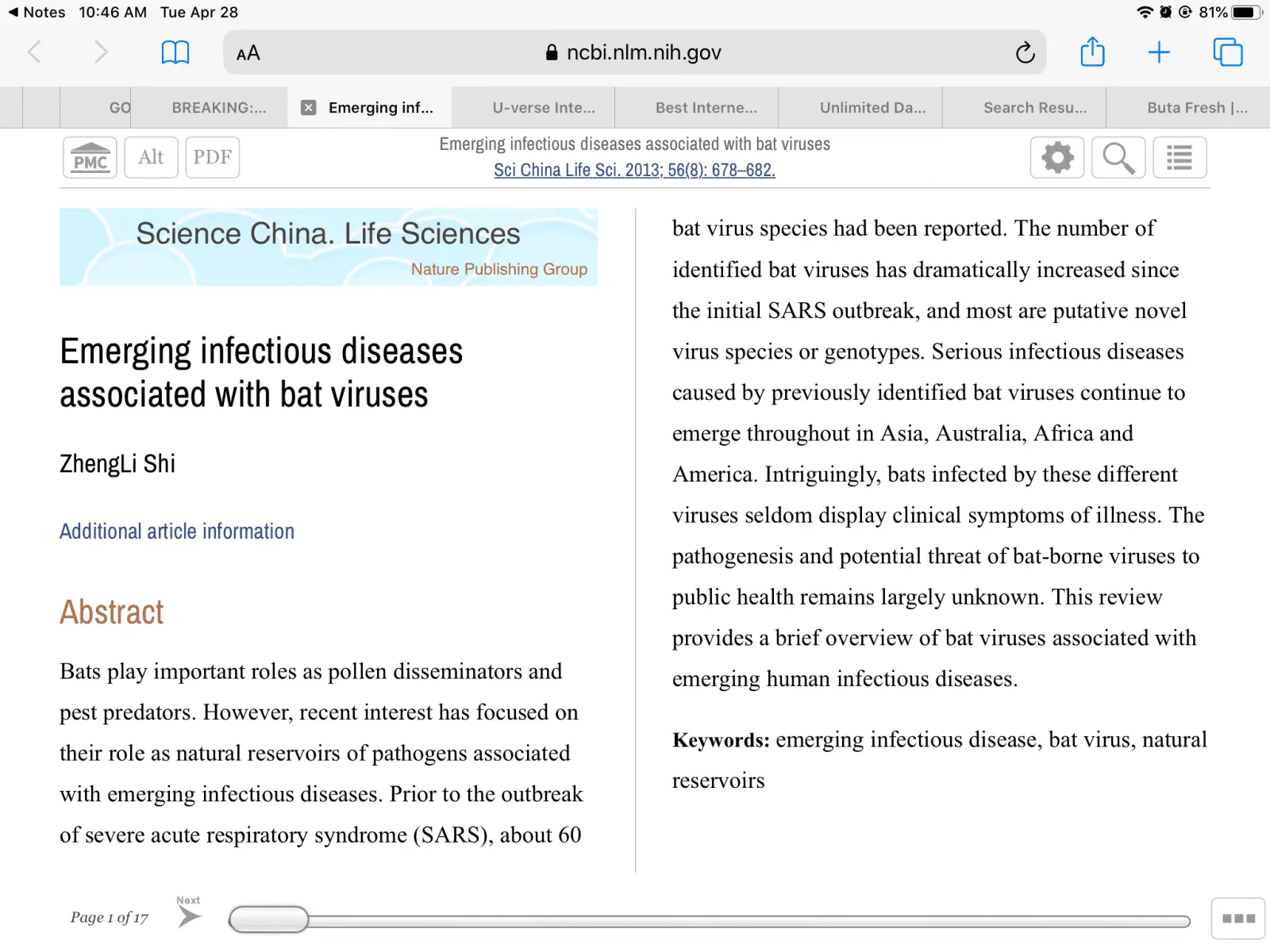Viewport: 1270px width, 952px height.
Task: Reload the page
Action: click(1025, 52)
